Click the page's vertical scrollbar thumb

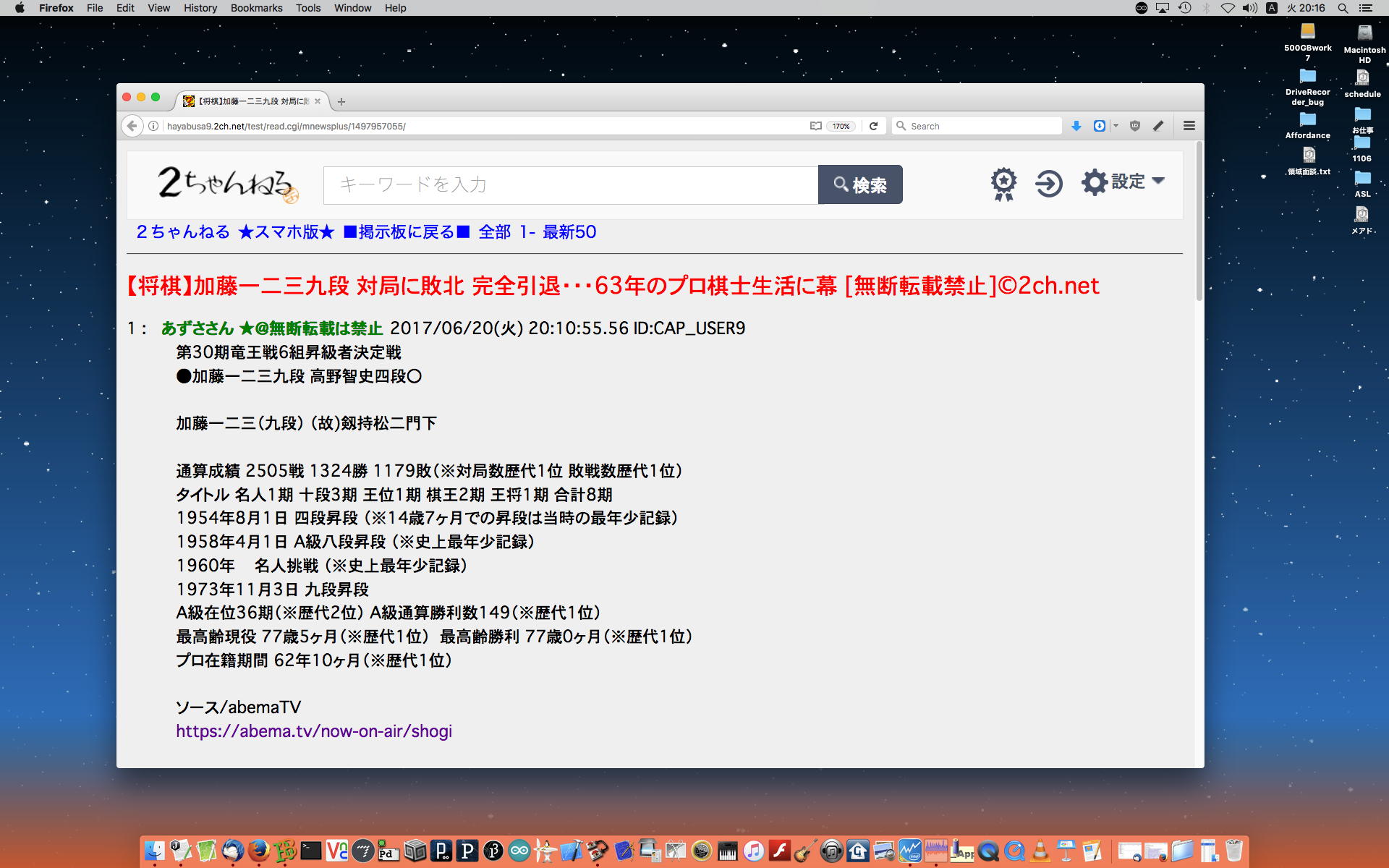pyautogui.click(x=1199, y=221)
